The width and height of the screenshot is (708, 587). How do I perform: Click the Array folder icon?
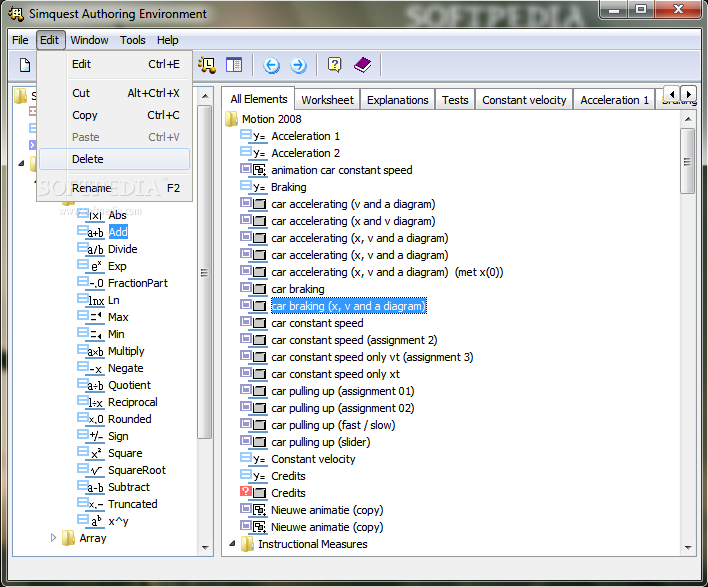coord(69,538)
